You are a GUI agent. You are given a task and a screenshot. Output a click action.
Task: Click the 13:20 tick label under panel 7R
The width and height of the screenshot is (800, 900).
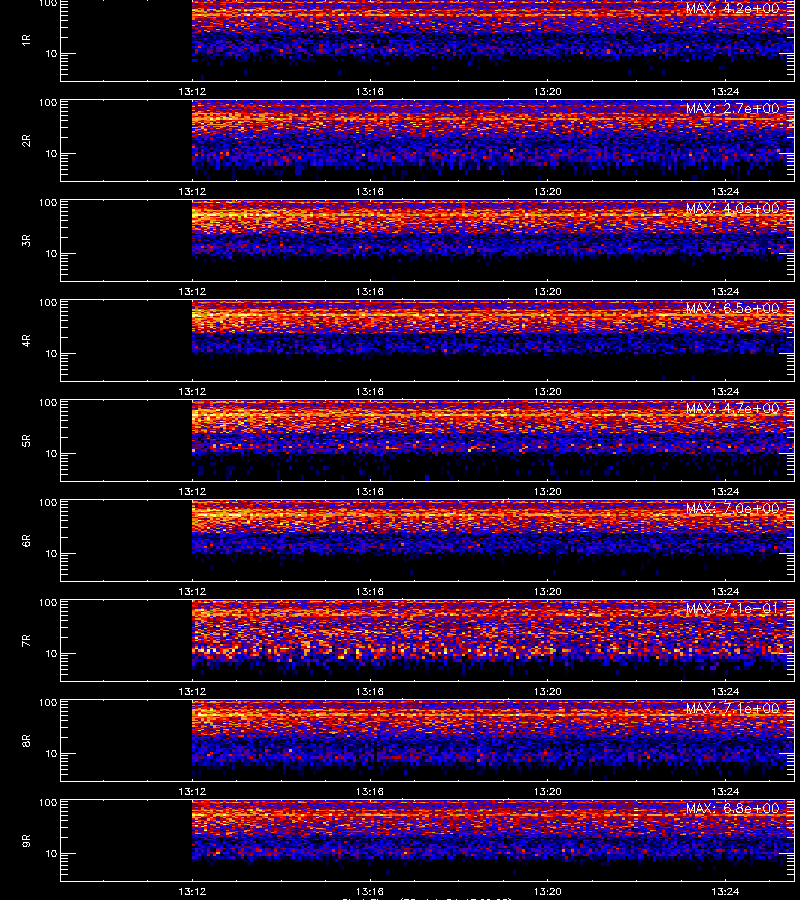point(547,692)
